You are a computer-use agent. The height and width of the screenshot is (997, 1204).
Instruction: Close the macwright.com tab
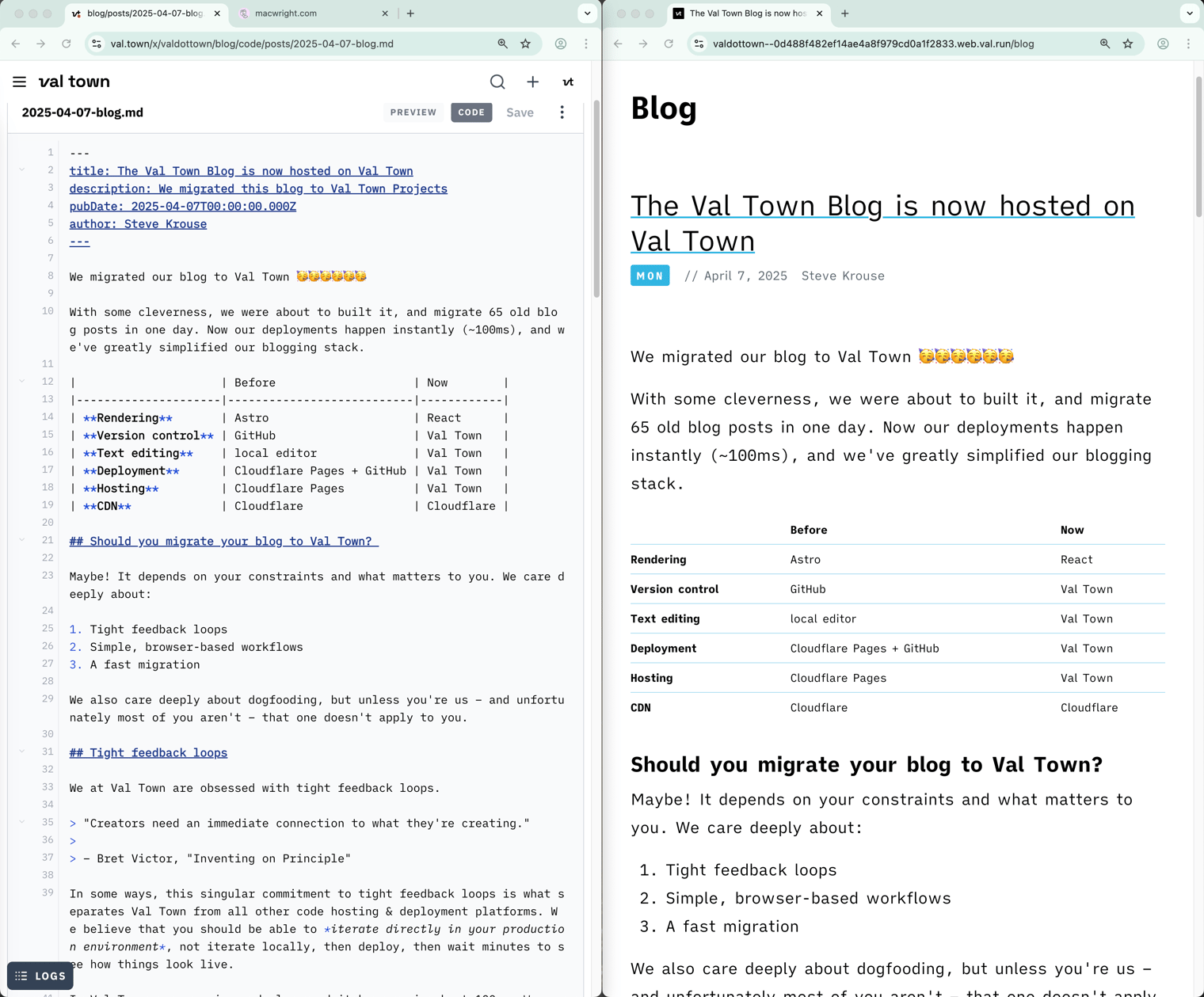click(x=385, y=13)
